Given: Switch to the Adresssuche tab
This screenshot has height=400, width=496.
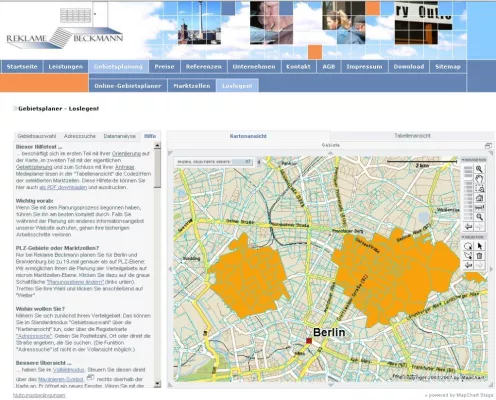Looking at the screenshot, I should pyautogui.click(x=80, y=136).
